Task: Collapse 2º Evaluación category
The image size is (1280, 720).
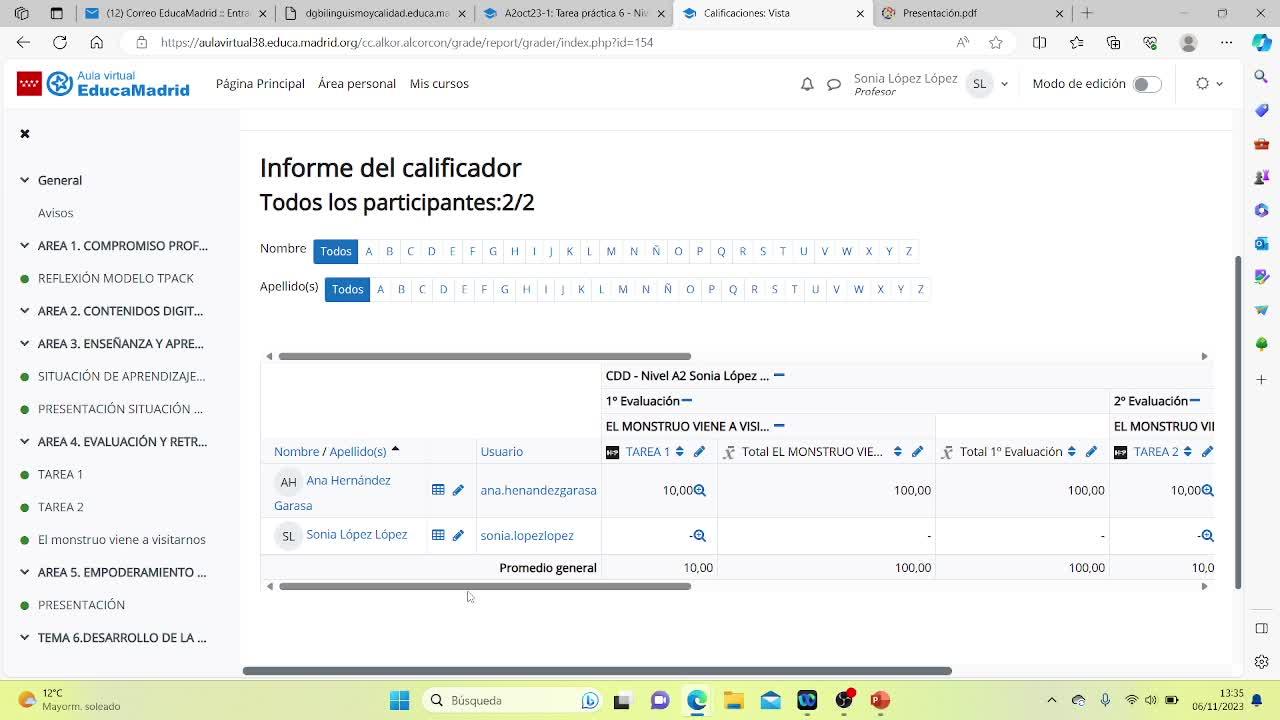Action: point(1195,401)
